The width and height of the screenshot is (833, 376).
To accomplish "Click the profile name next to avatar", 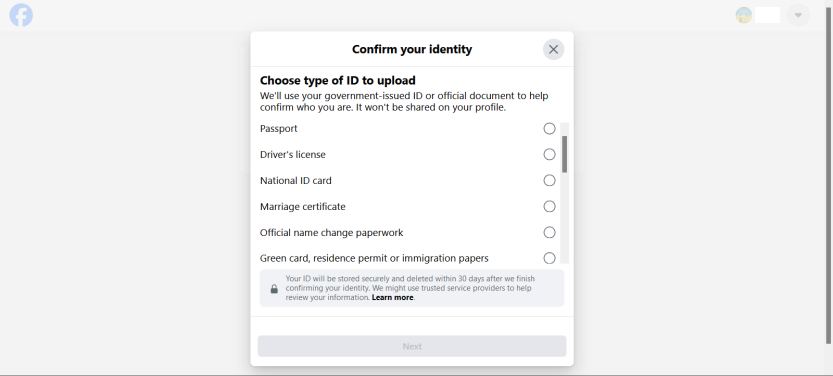I will pos(767,15).
